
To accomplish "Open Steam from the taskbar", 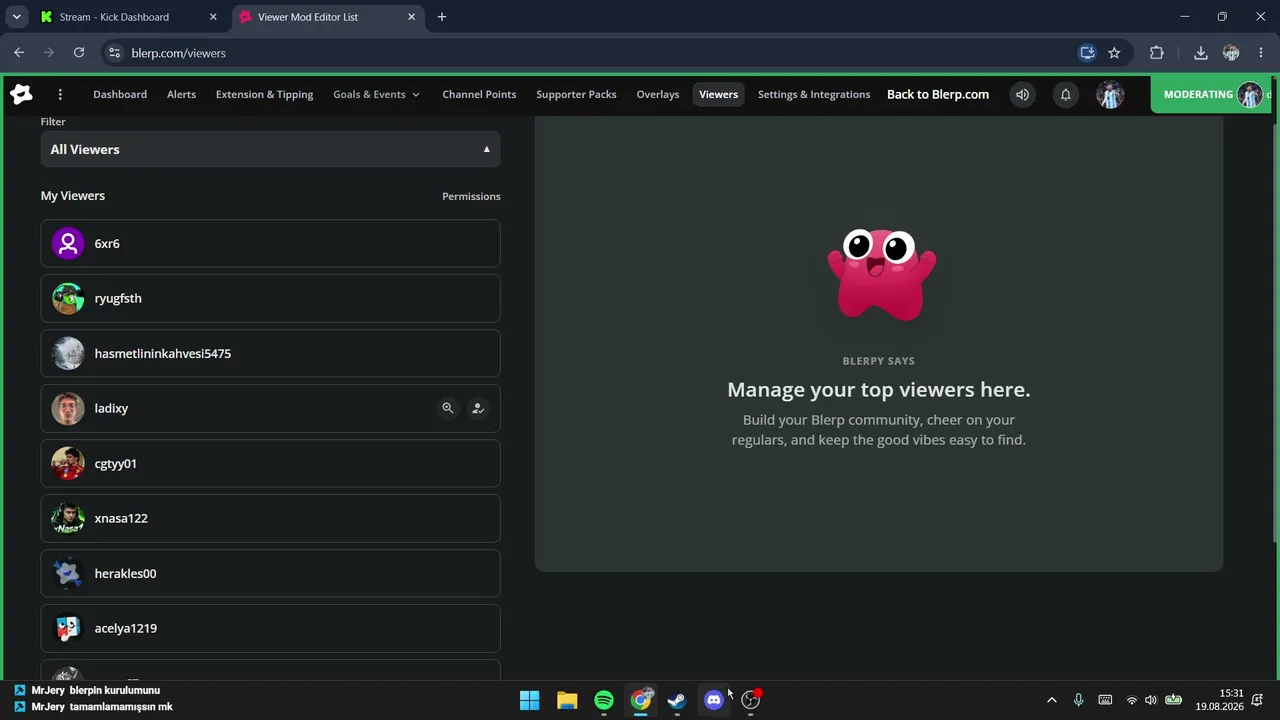I will (677, 700).
